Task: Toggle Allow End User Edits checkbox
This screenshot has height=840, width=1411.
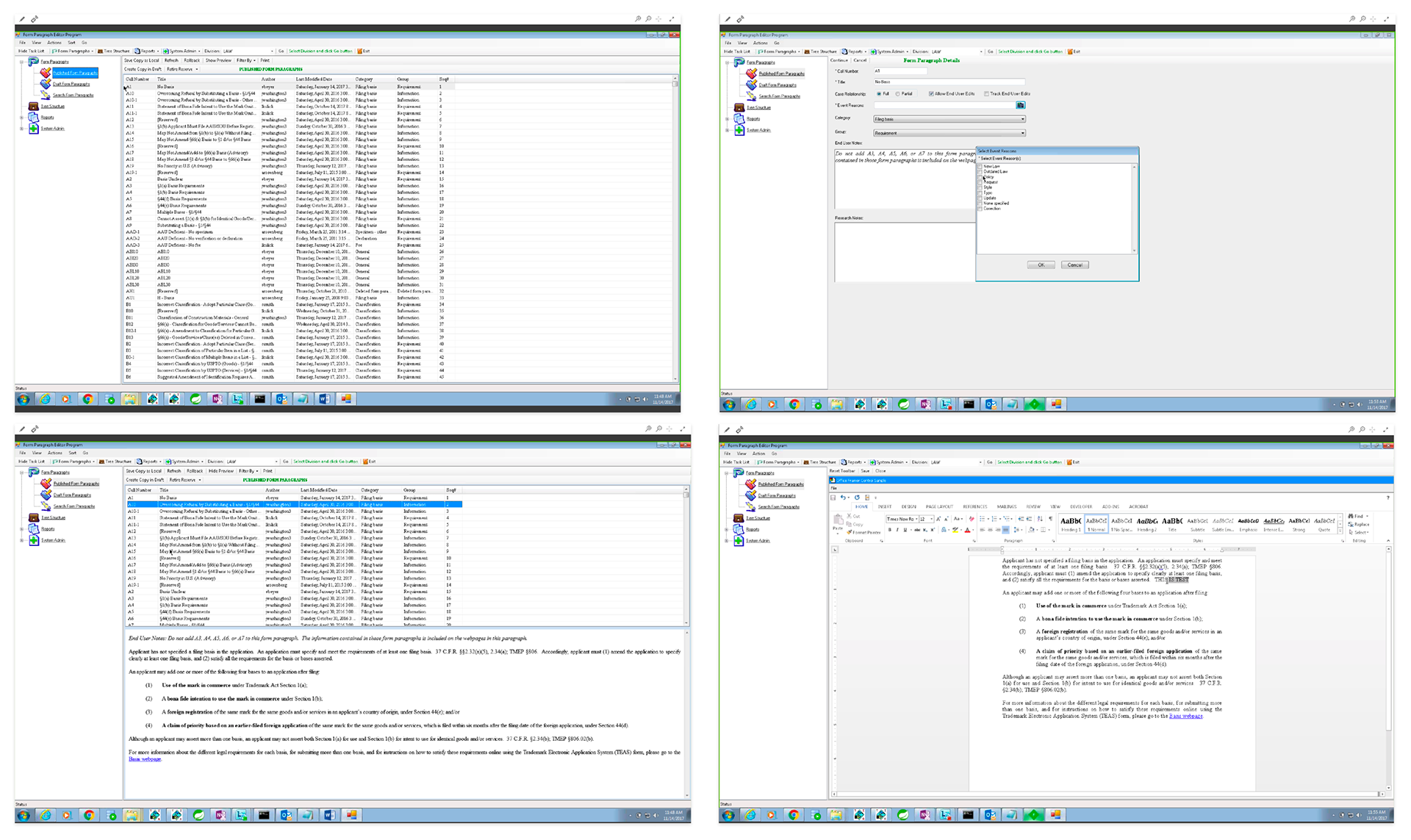Action: pyautogui.click(x=931, y=94)
